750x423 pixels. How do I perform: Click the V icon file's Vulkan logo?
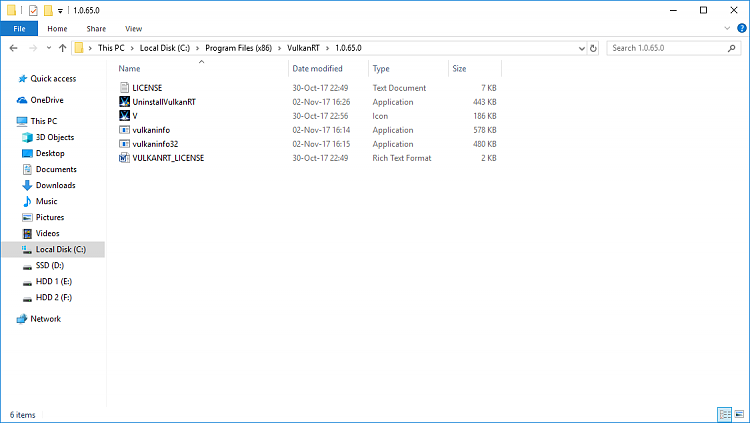(x=124, y=115)
